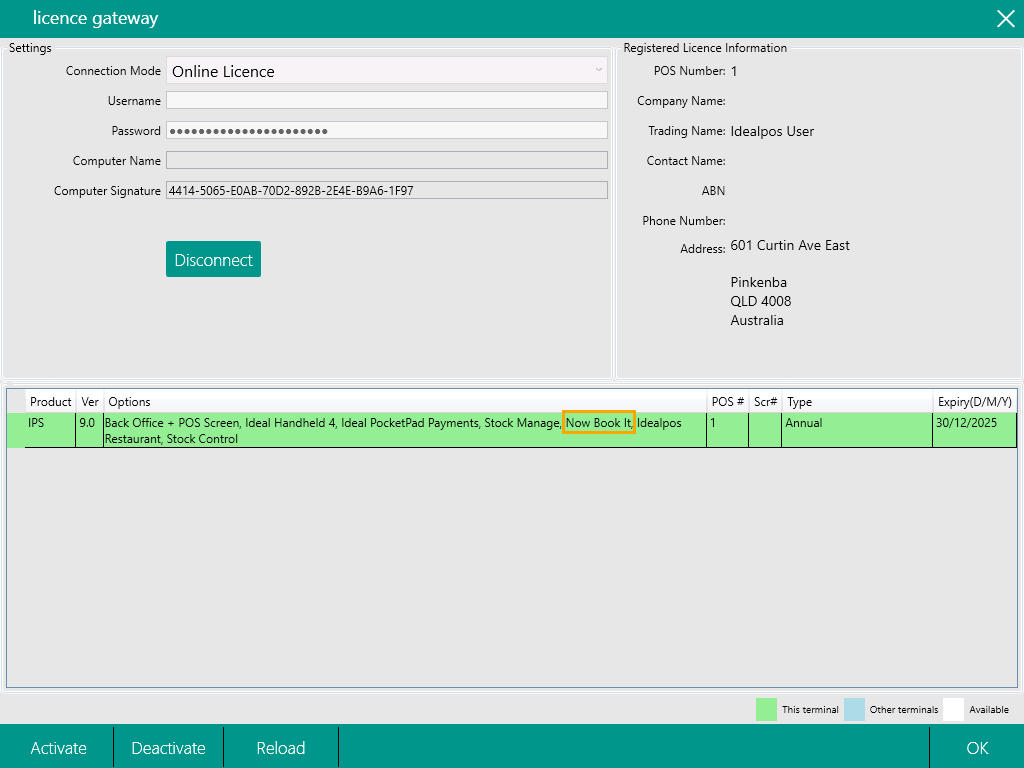Click the green This terminal legend swatch
The height and width of the screenshot is (768, 1024).
(767, 709)
